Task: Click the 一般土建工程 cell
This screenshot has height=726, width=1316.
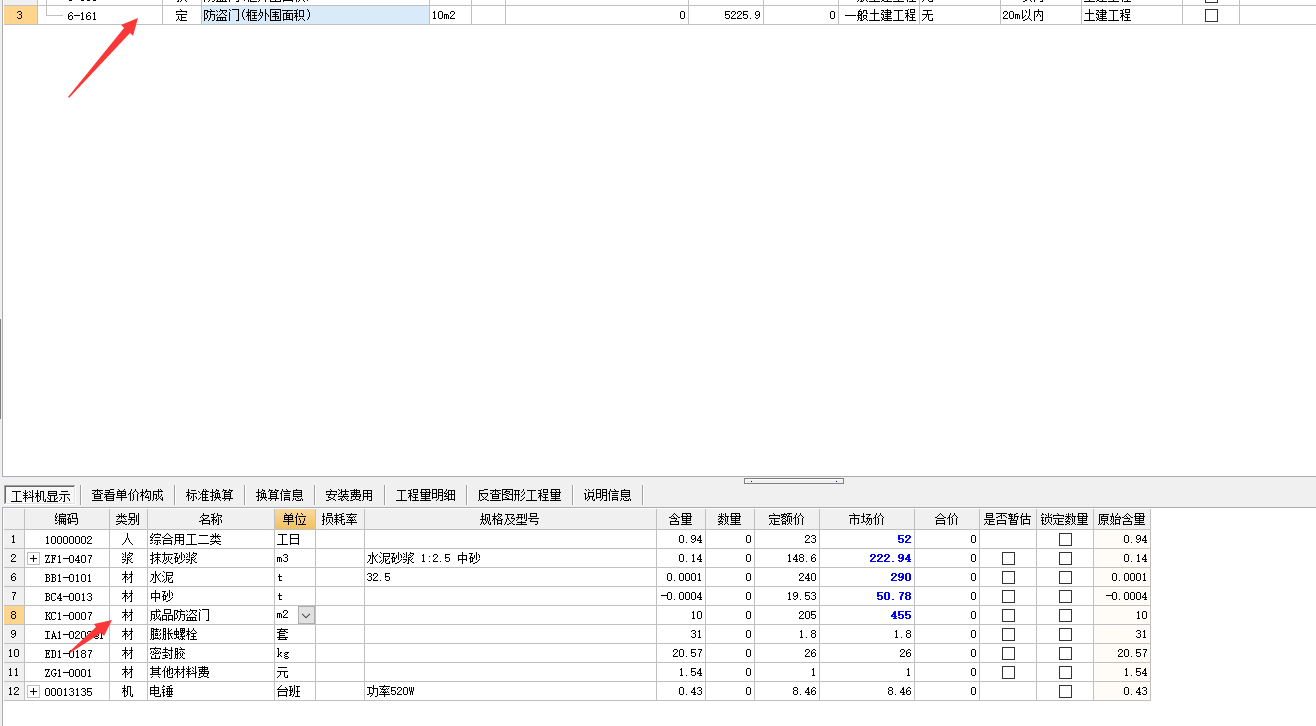Action: coord(879,16)
